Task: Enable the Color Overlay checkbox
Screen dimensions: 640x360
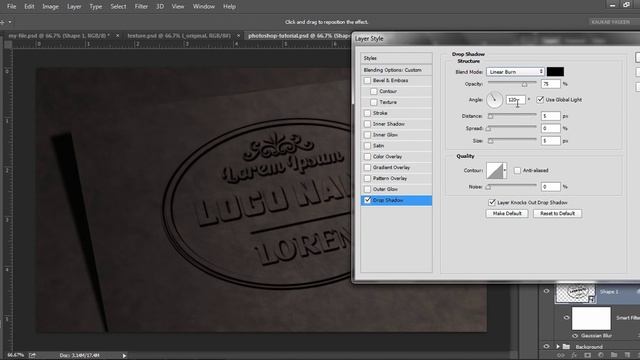Action: (367, 157)
